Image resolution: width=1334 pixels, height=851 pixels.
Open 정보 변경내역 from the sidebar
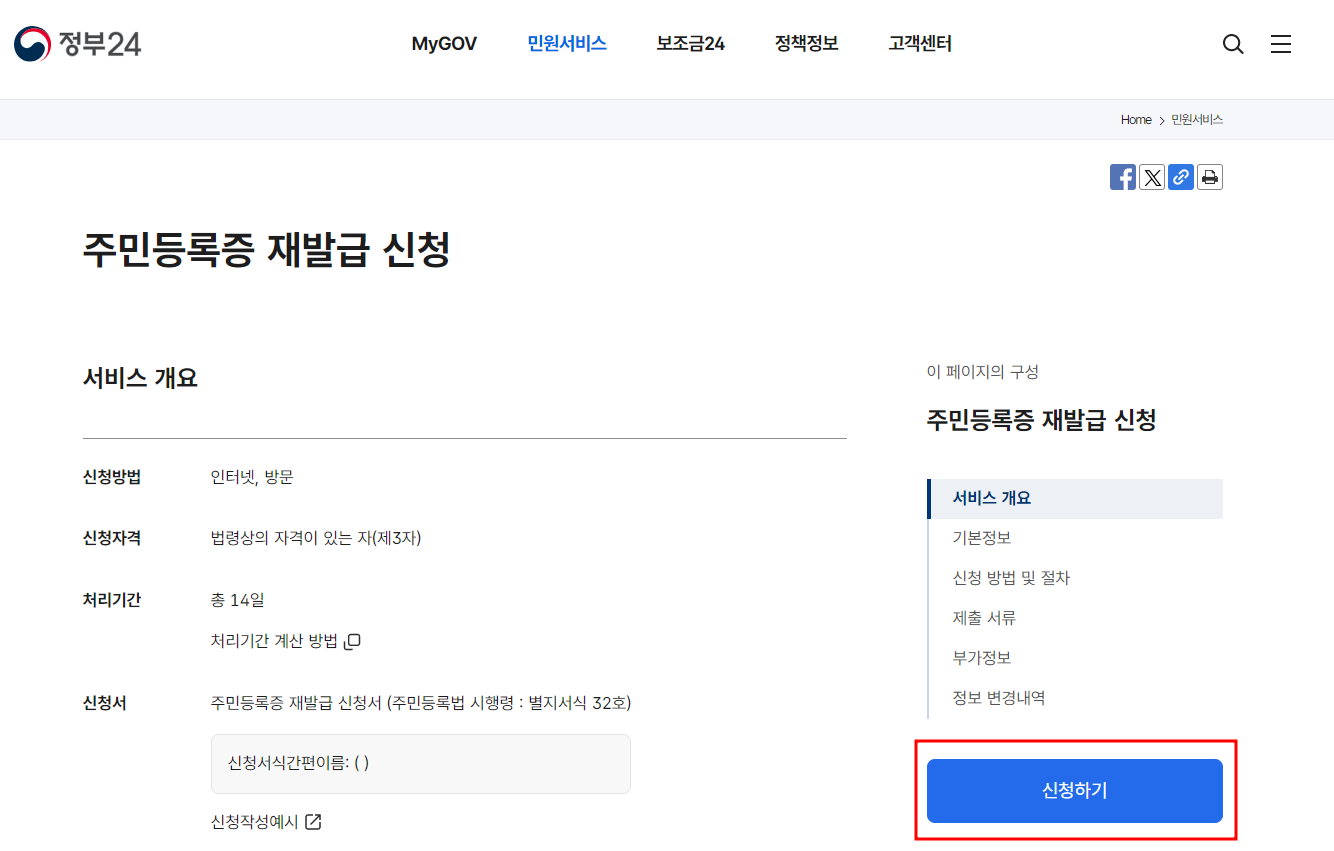(1000, 697)
